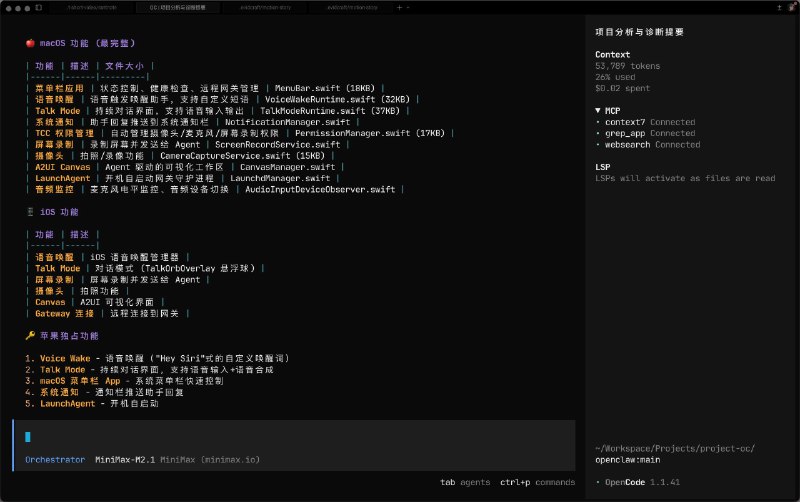Screen dimensions: 800x502
Task: Click 'ctrl+p commands' shortcut hint
Action: (x=537, y=482)
